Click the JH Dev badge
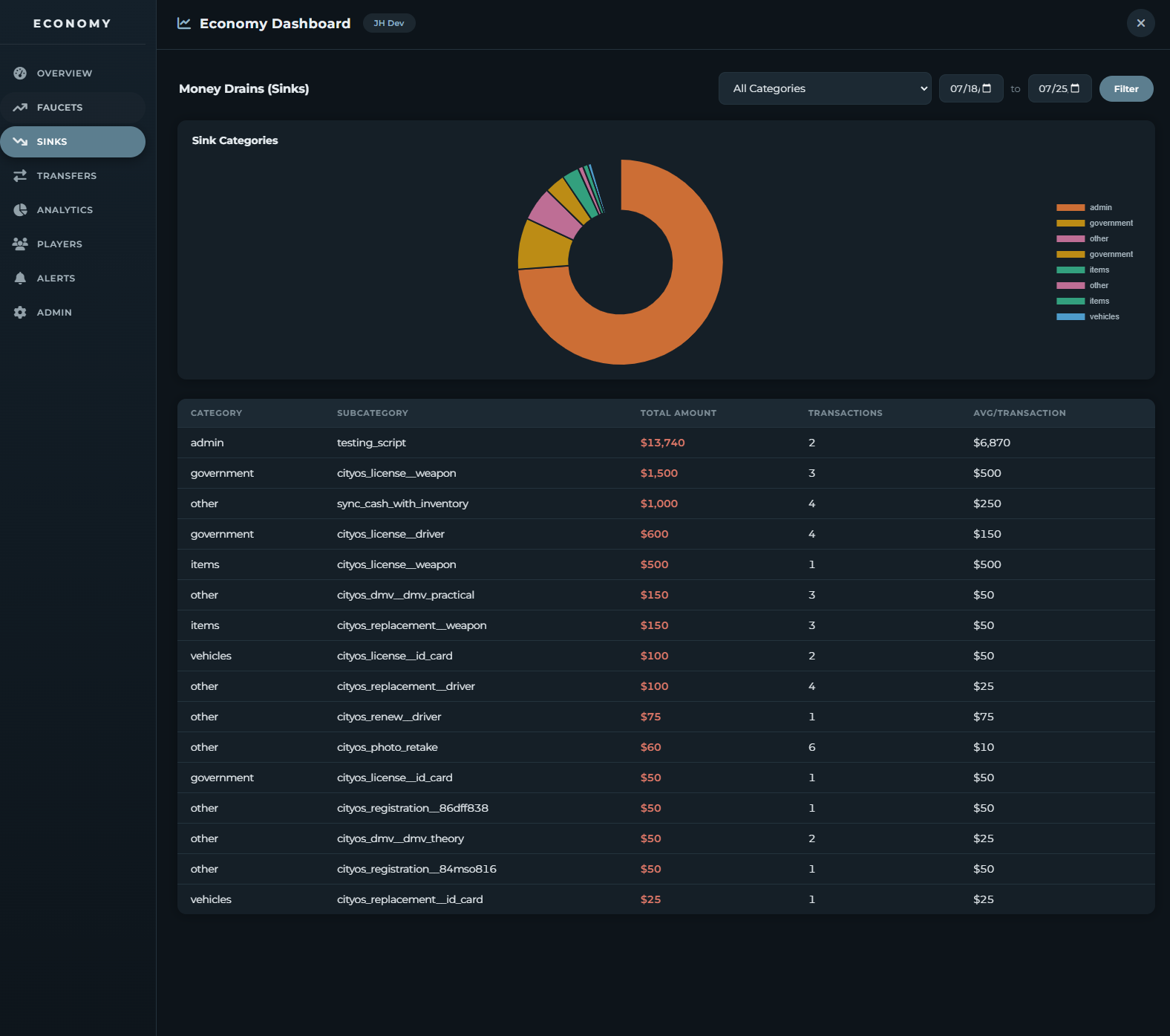 pyautogui.click(x=389, y=23)
